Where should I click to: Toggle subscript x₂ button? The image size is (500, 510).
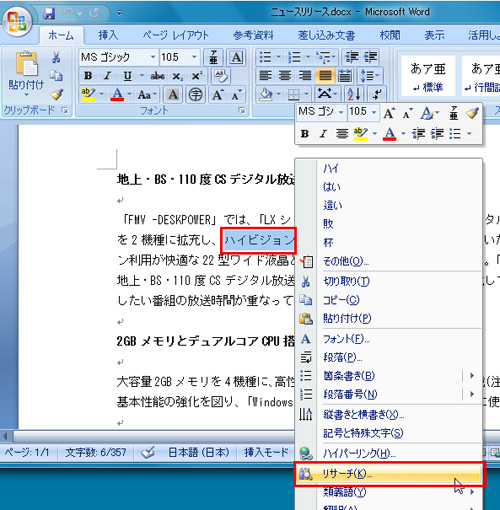coord(177,76)
